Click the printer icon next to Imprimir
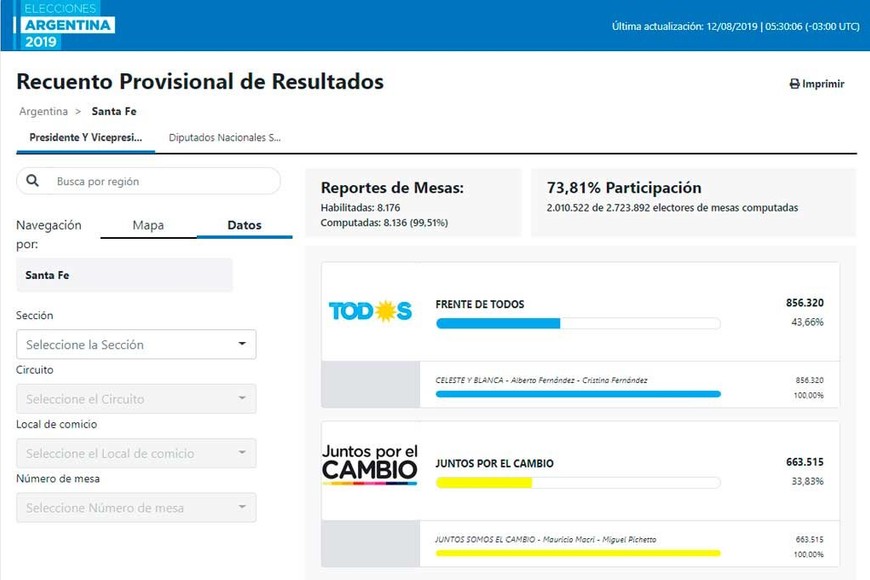The image size is (870, 580). pyautogui.click(x=794, y=85)
